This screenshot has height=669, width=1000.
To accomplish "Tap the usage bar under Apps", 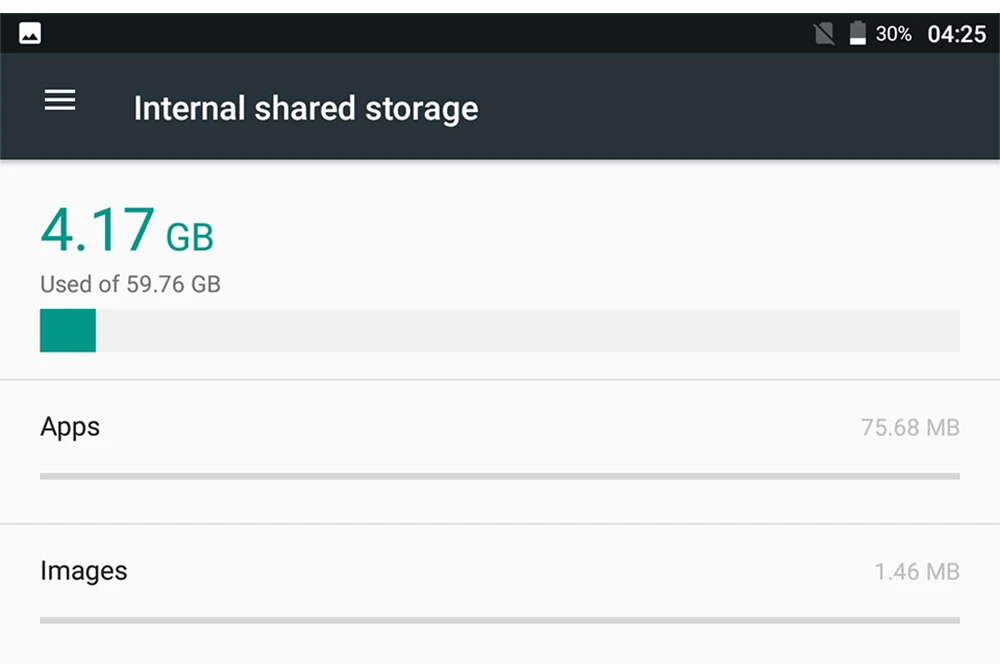I will (500, 476).
